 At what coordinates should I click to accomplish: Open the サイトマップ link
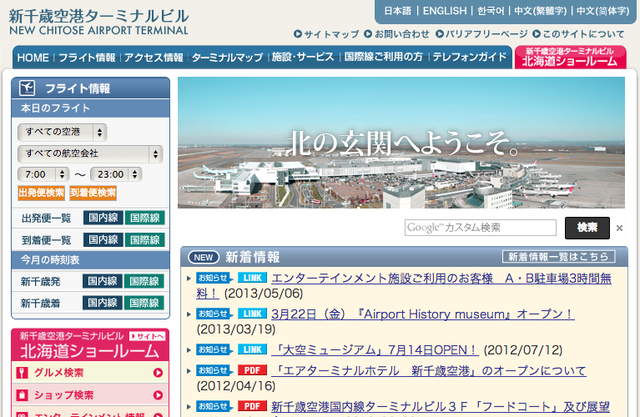[x=327, y=34]
